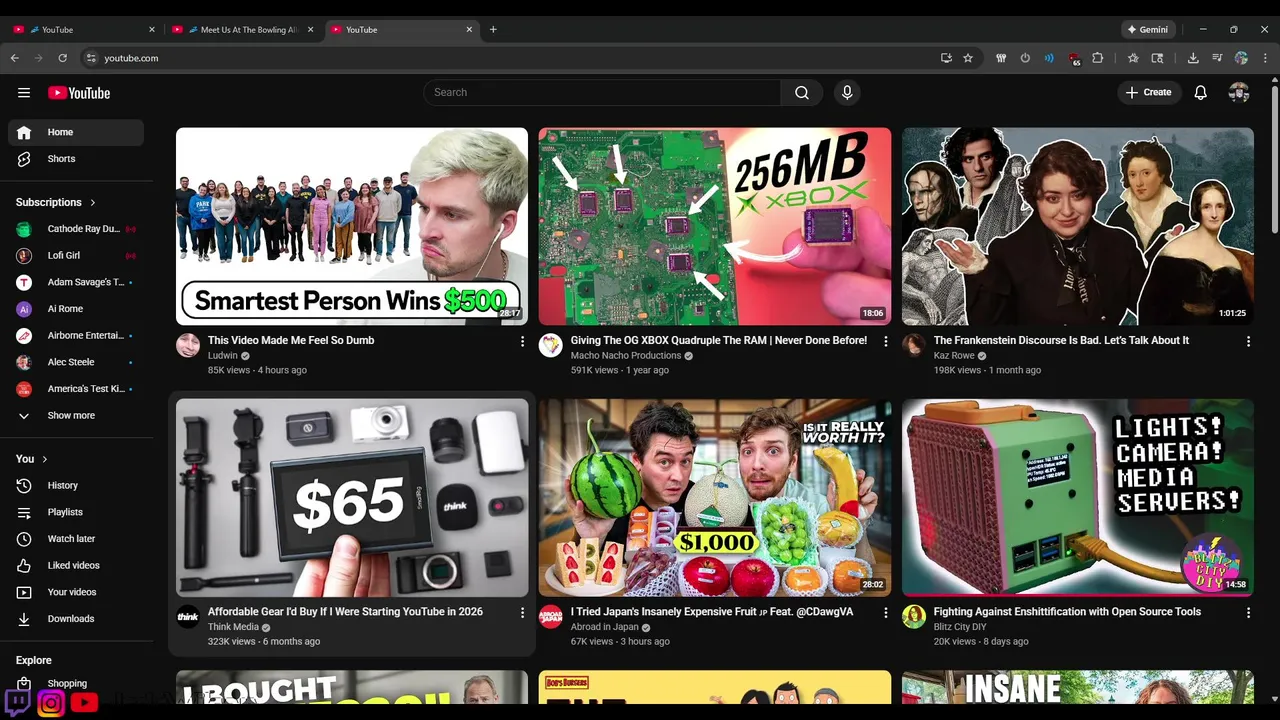
Task: Open Kaz Rowe channel avatar
Action: pos(914,346)
